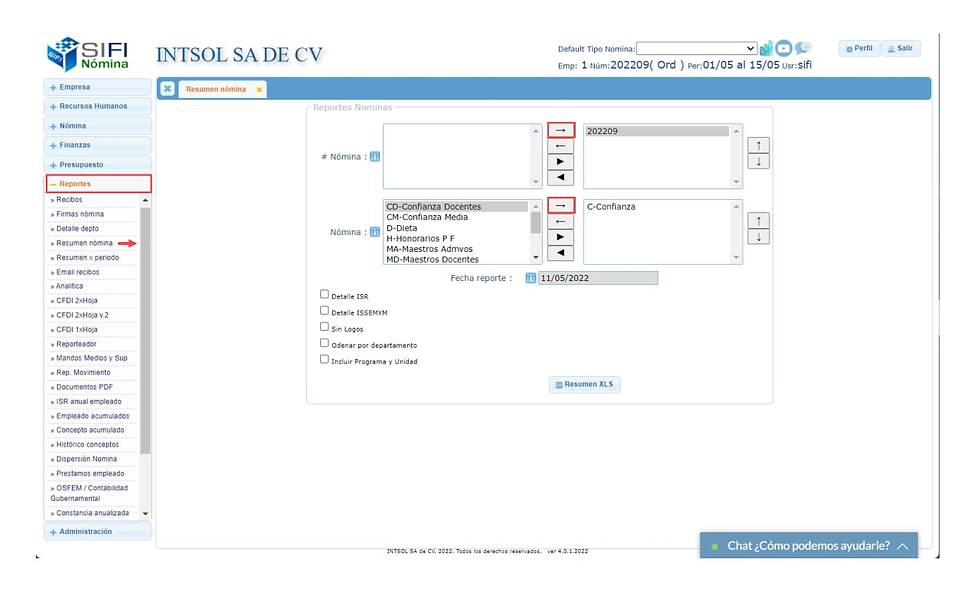Add selected Nómina type to right list
Image resolution: width=980 pixels, height=592 pixels.
tap(561, 206)
